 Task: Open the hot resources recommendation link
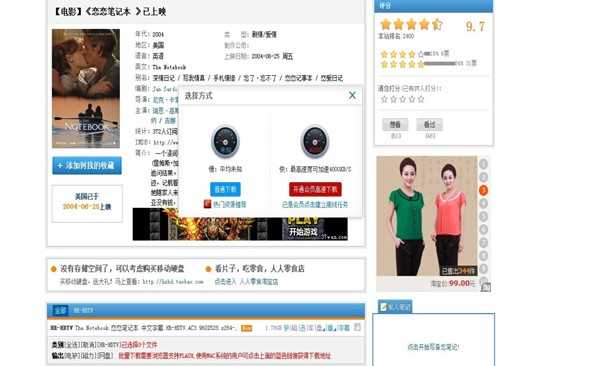(230, 204)
